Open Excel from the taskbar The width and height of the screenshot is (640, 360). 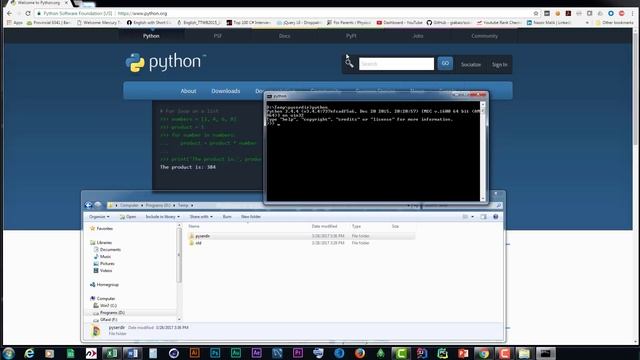pyautogui.click(x=111, y=353)
